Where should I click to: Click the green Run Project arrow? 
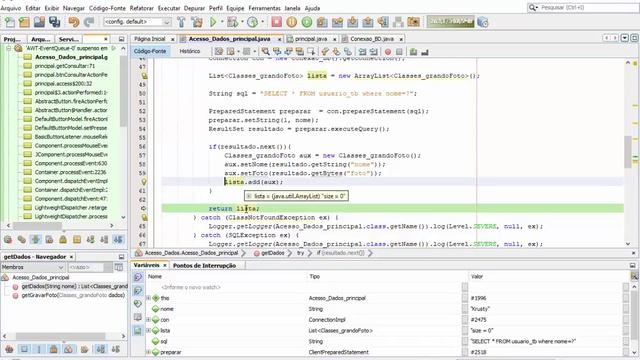tap(213, 22)
